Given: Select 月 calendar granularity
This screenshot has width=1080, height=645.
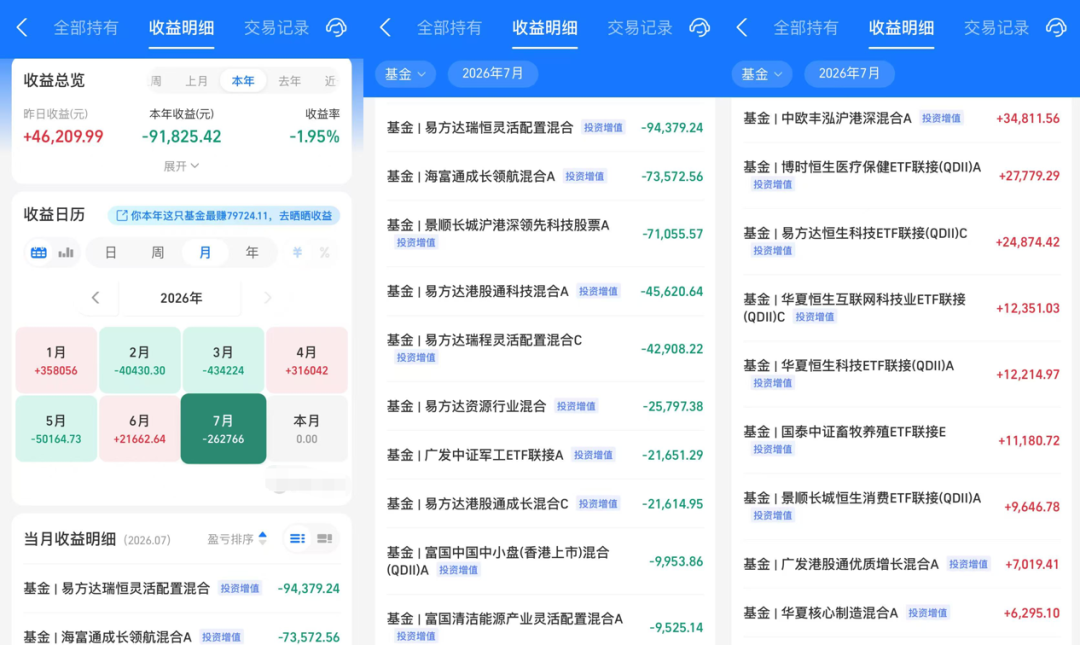Looking at the screenshot, I should coord(205,253).
